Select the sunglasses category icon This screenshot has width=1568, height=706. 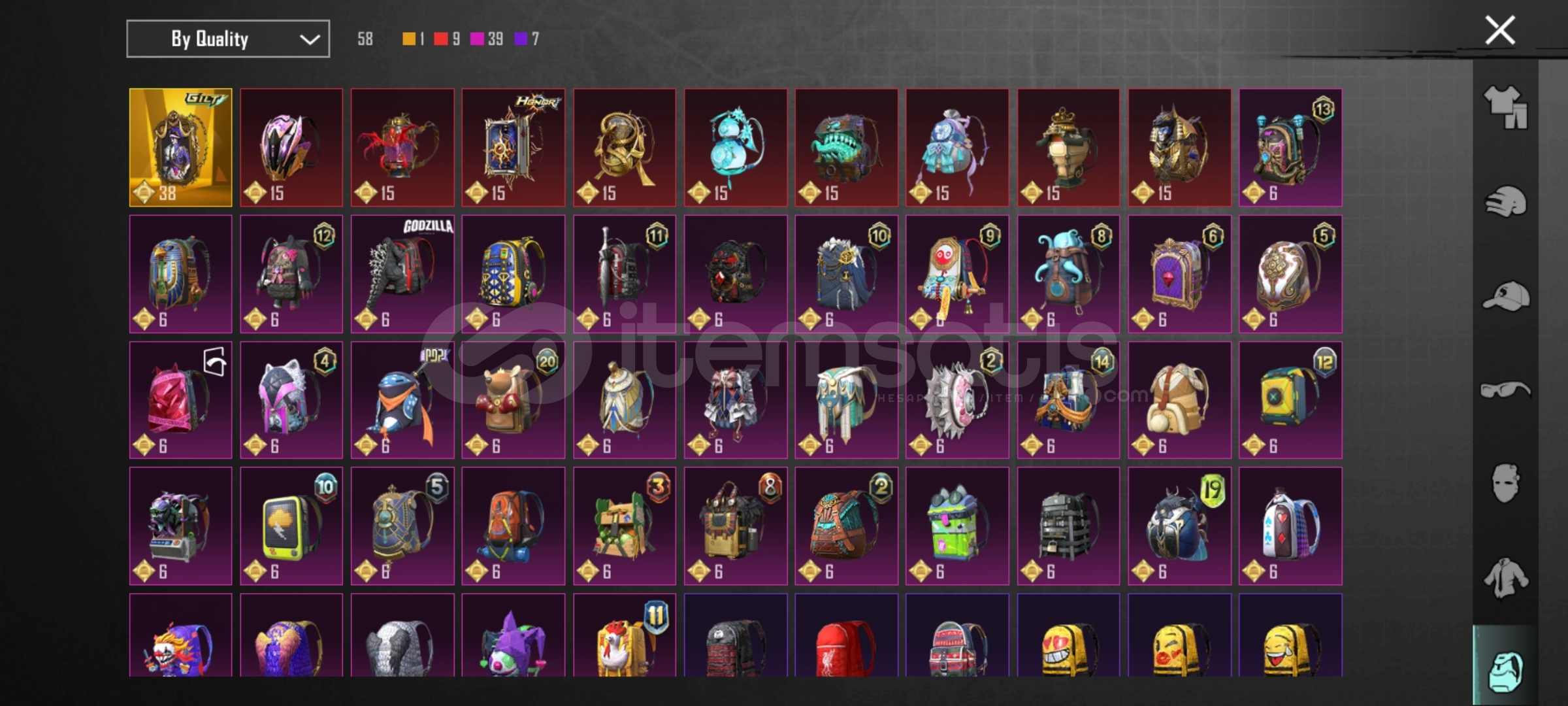pos(1505,390)
